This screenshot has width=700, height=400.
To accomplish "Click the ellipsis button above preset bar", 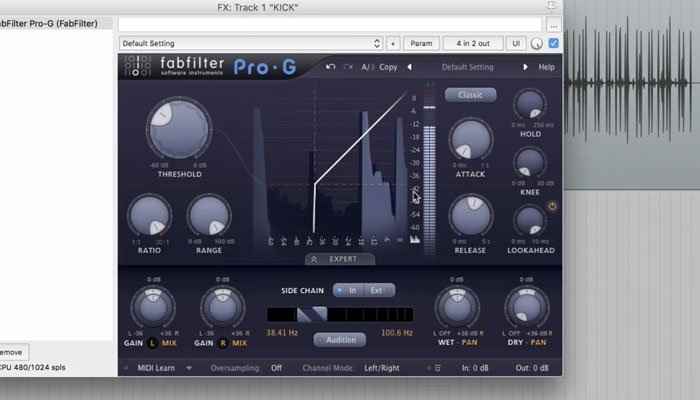I will [x=554, y=25].
